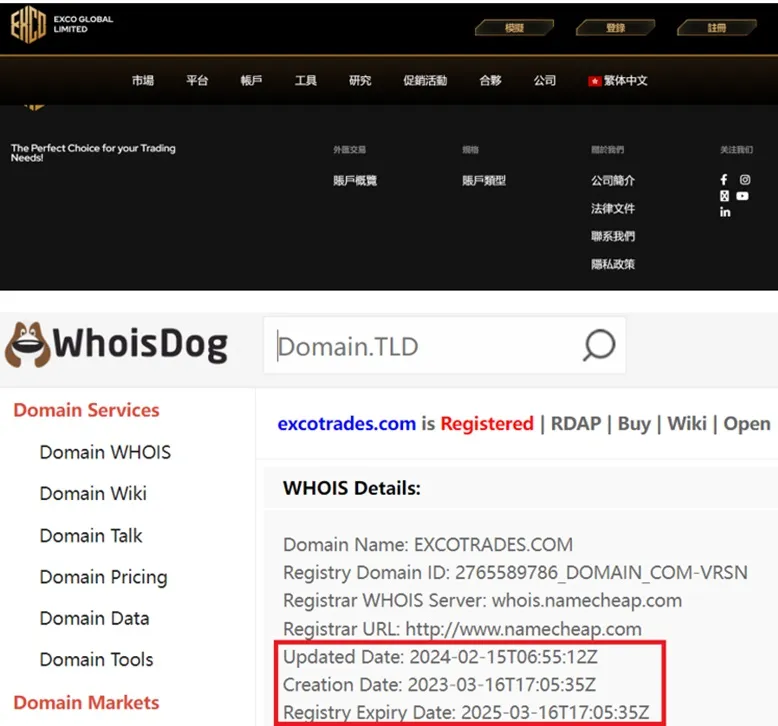Click the 關於我們 footer column heading
This screenshot has width=778, height=726.
(x=607, y=149)
